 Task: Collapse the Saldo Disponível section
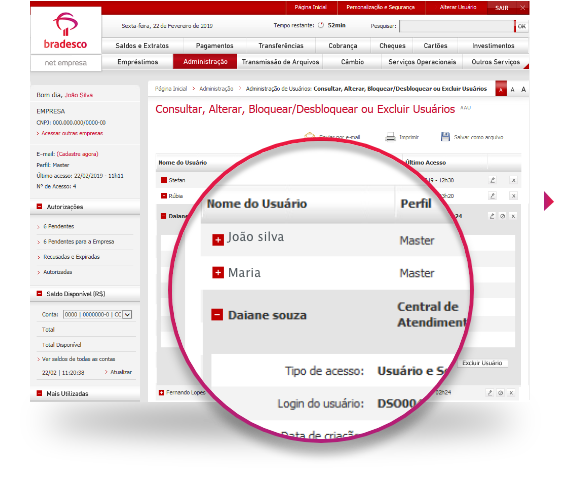tap(39, 293)
